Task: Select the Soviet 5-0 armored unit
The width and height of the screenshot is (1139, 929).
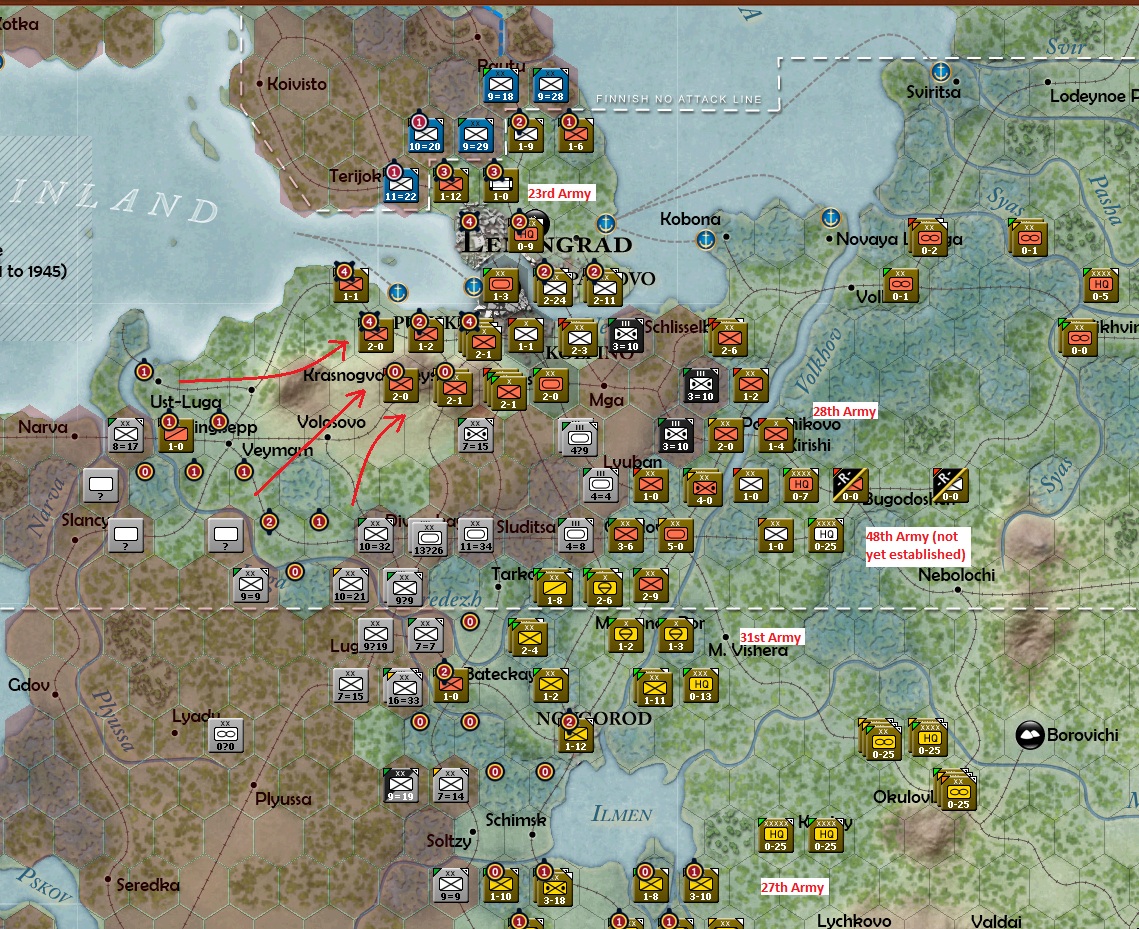Action: click(675, 536)
